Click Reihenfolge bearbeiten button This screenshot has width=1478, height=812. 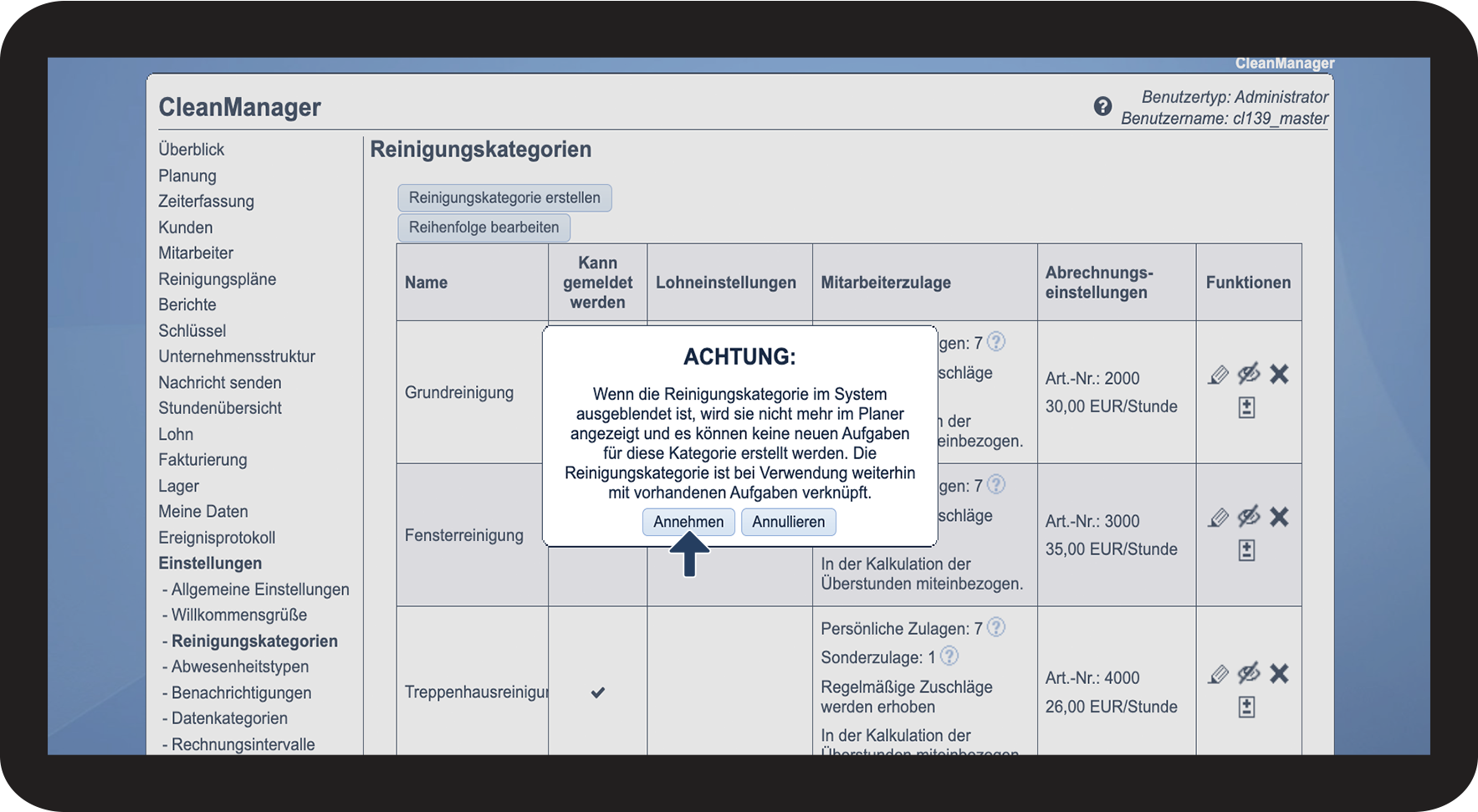tap(483, 227)
